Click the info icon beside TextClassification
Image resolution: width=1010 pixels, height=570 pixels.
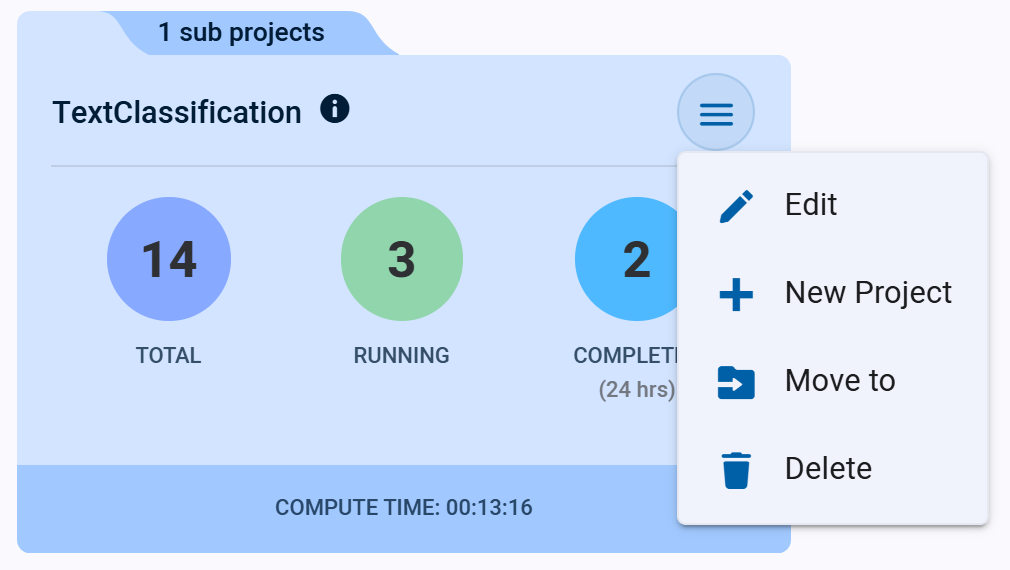tap(335, 109)
